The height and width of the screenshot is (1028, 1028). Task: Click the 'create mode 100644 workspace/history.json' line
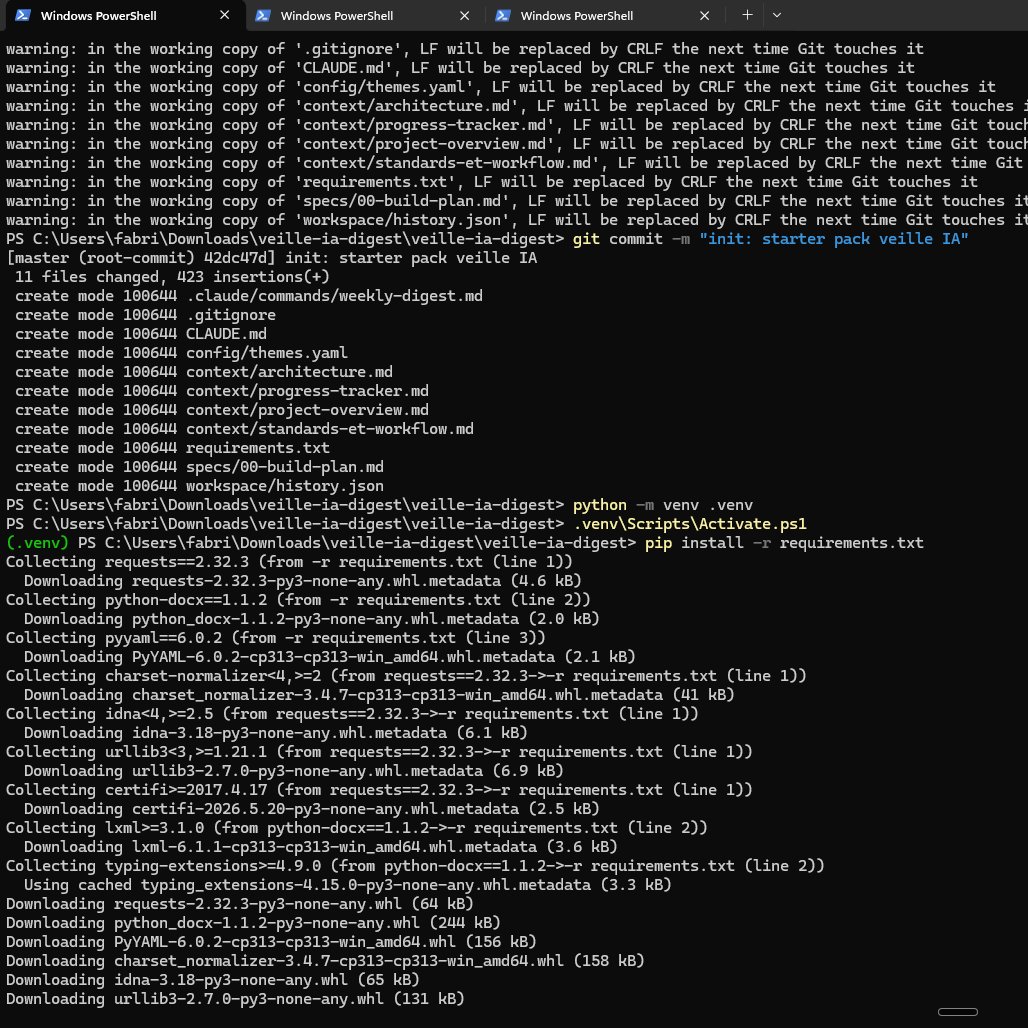[x=199, y=486]
